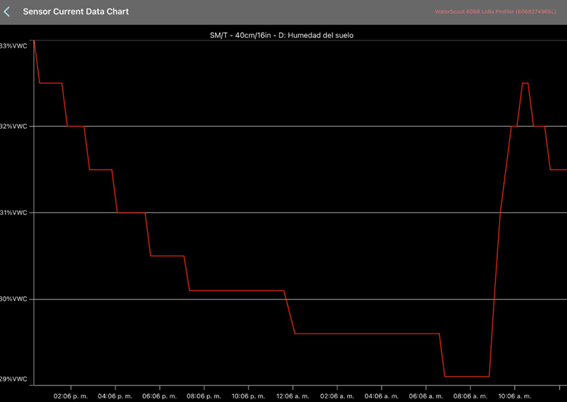Click the 31%VWC axis label
The image size is (567, 402).
tap(13, 213)
